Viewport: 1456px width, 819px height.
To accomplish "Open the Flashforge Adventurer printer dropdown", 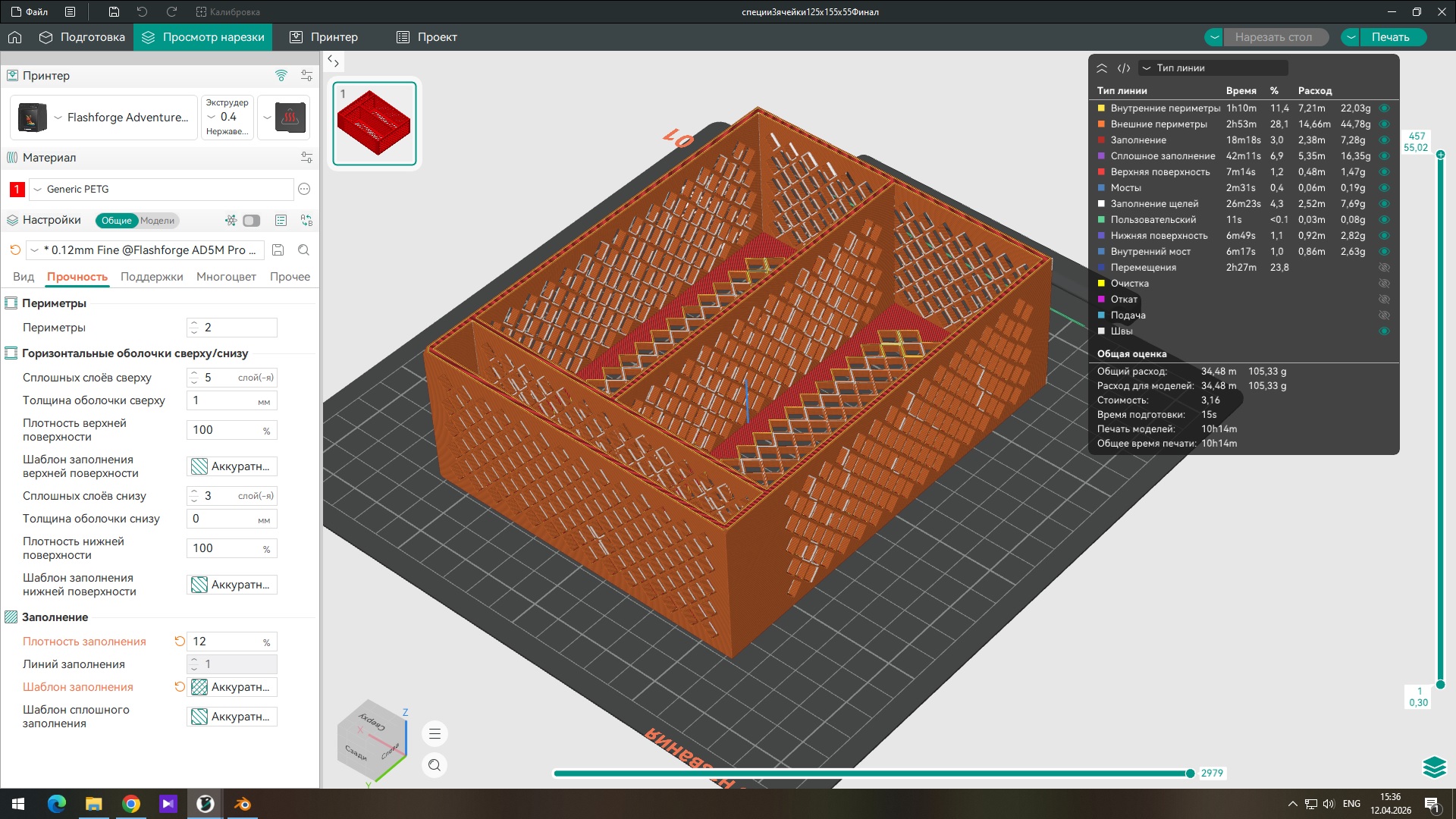I will tap(104, 118).
